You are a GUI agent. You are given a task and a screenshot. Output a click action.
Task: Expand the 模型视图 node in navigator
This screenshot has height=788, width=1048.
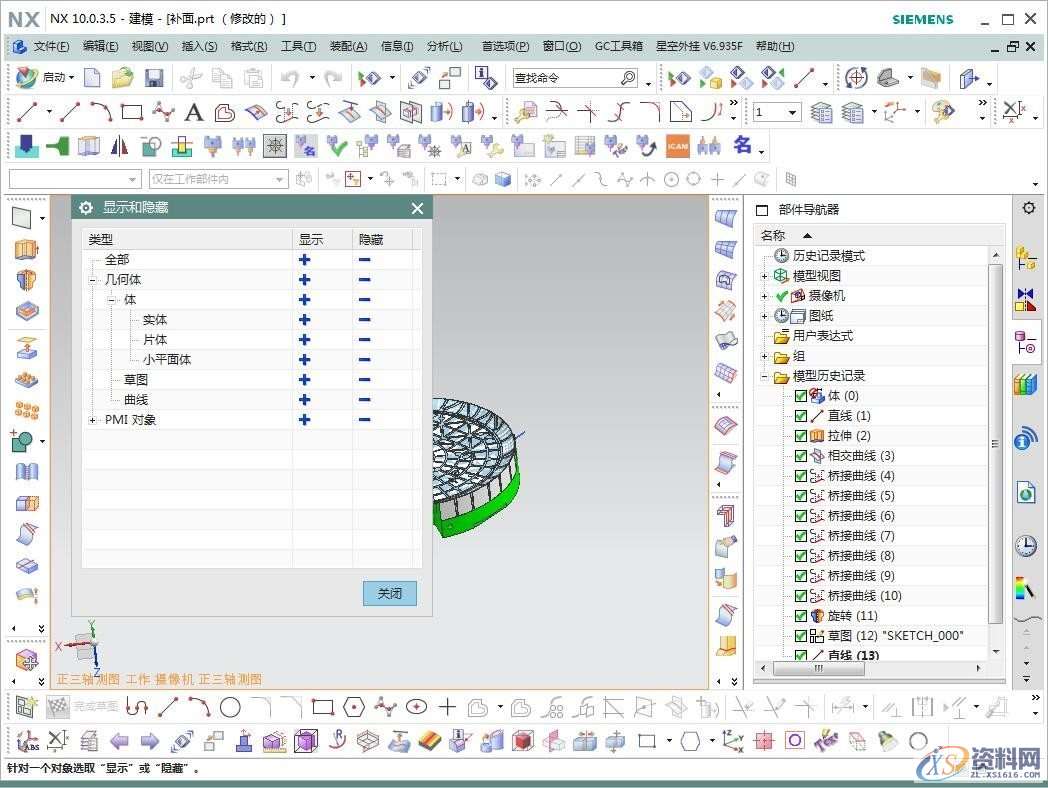click(x=765, y=276)
